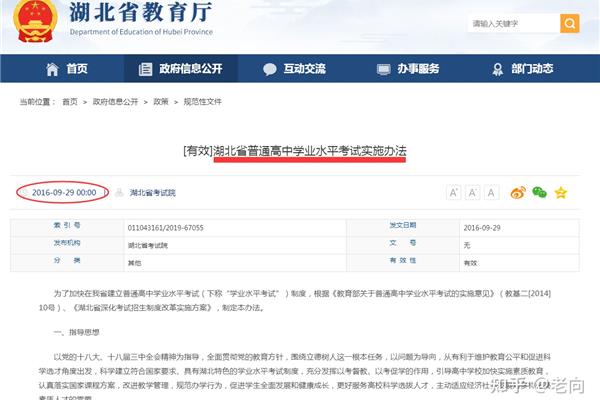Share the article to Weibo
Screen dimensions: 600x400
518,193
